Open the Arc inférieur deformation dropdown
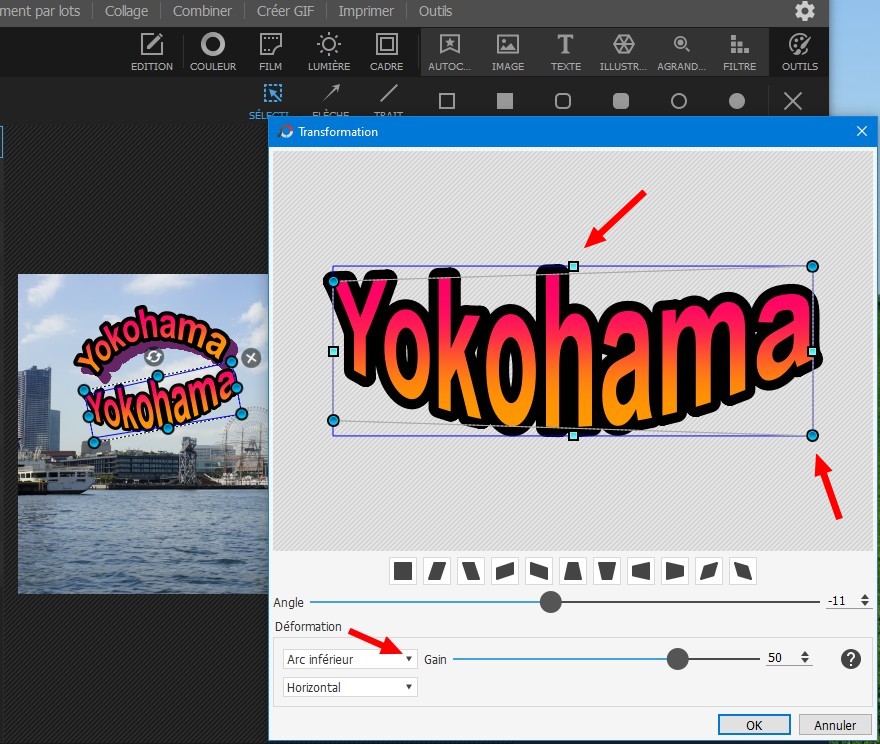The width and height of the screenshot is (880, 744). coord(350,659)
